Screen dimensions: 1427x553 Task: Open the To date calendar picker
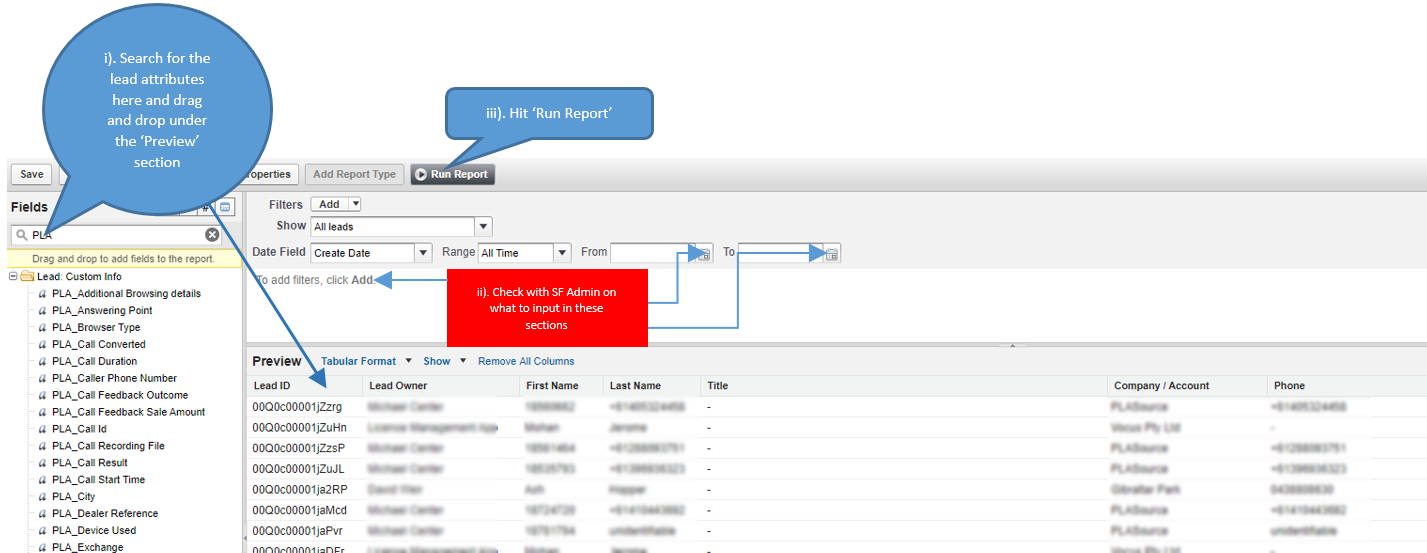[x=832, y=254]
